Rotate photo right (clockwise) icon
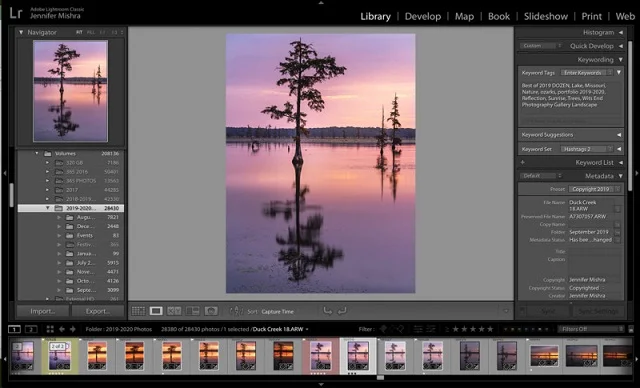 [342, 311]
